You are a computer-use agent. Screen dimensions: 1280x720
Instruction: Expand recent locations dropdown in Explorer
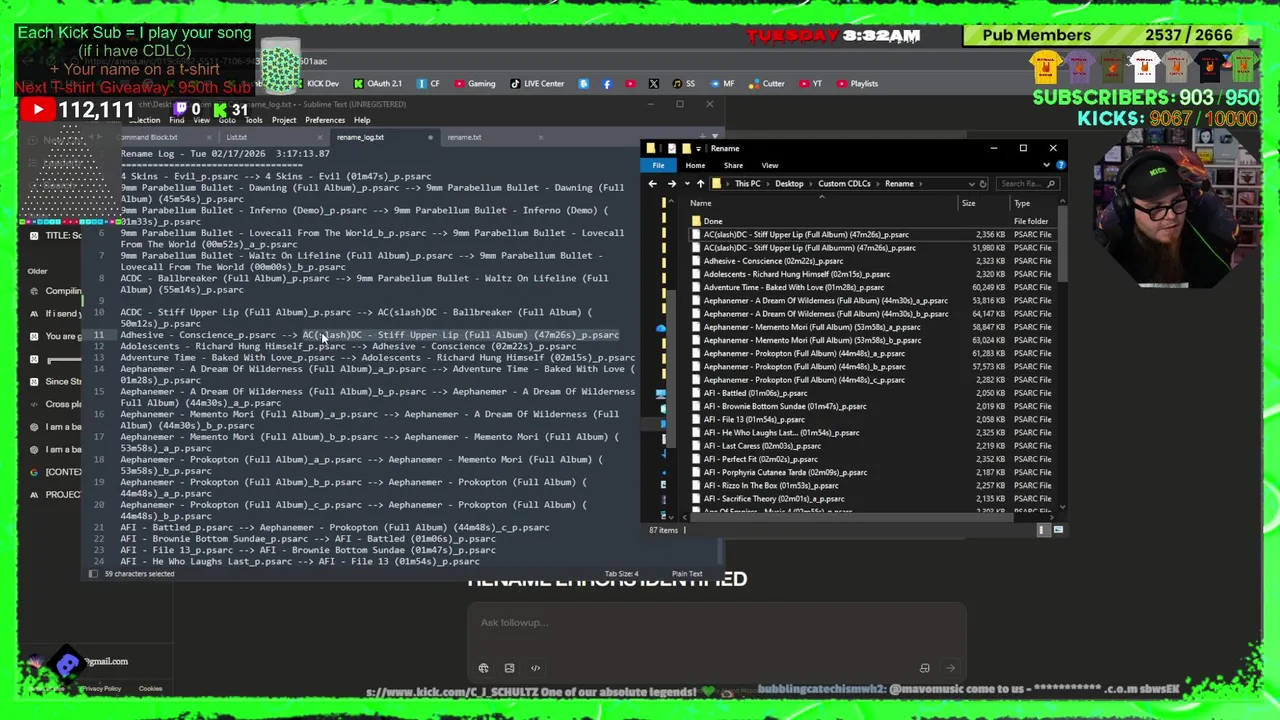[x=685, y=184]
